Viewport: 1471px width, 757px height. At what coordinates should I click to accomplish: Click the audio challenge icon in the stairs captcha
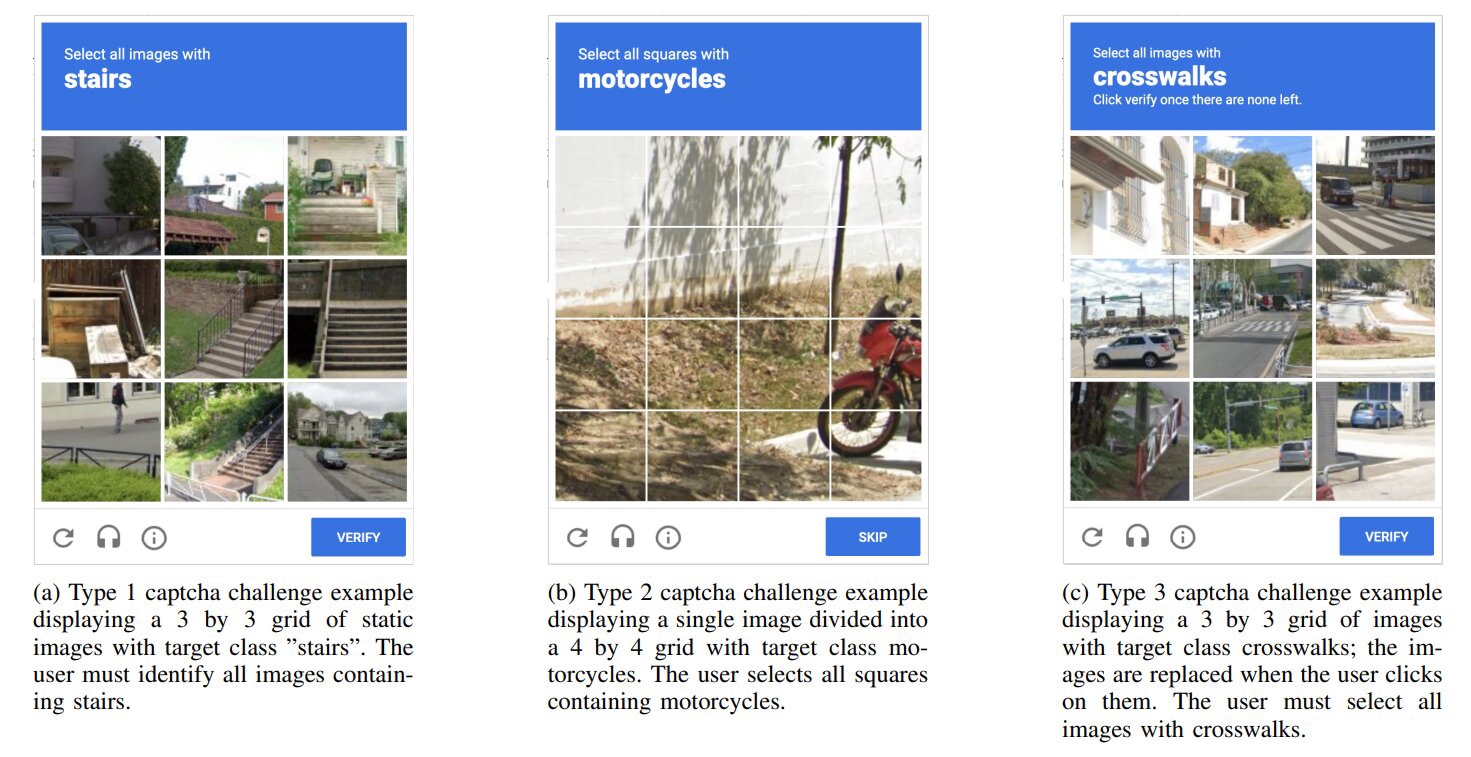(109, 537)
